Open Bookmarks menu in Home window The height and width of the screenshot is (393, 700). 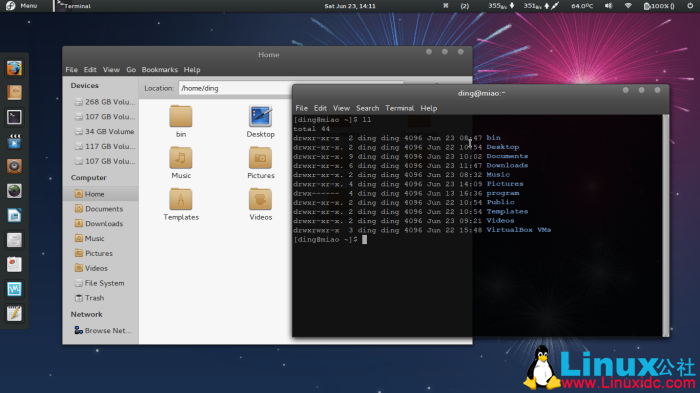159,70
